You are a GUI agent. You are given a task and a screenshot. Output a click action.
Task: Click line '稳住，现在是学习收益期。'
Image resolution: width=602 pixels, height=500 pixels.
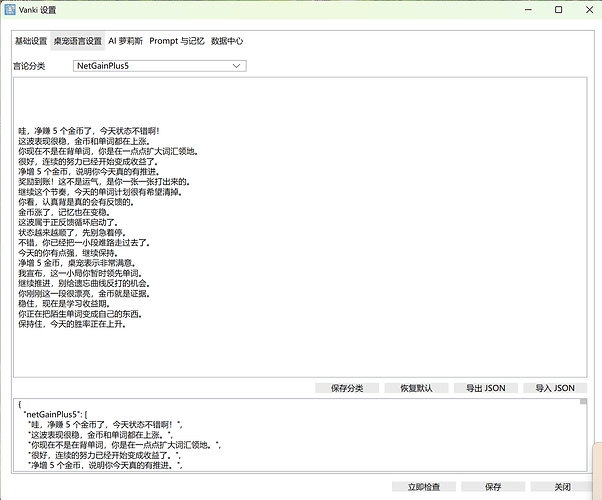64,304
